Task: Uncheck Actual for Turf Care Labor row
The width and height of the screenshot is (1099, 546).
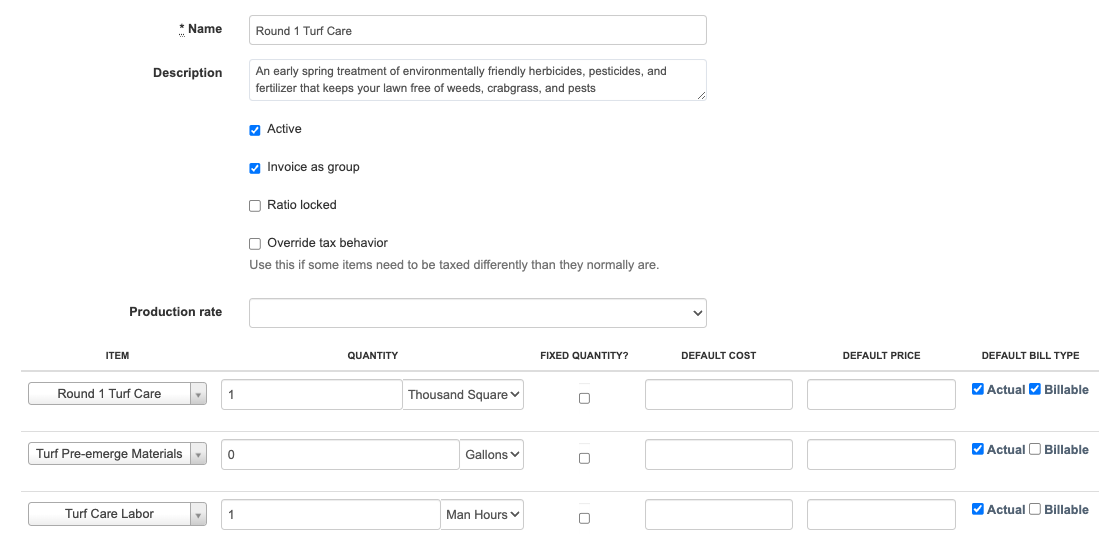Action: (x=978, y=509)
